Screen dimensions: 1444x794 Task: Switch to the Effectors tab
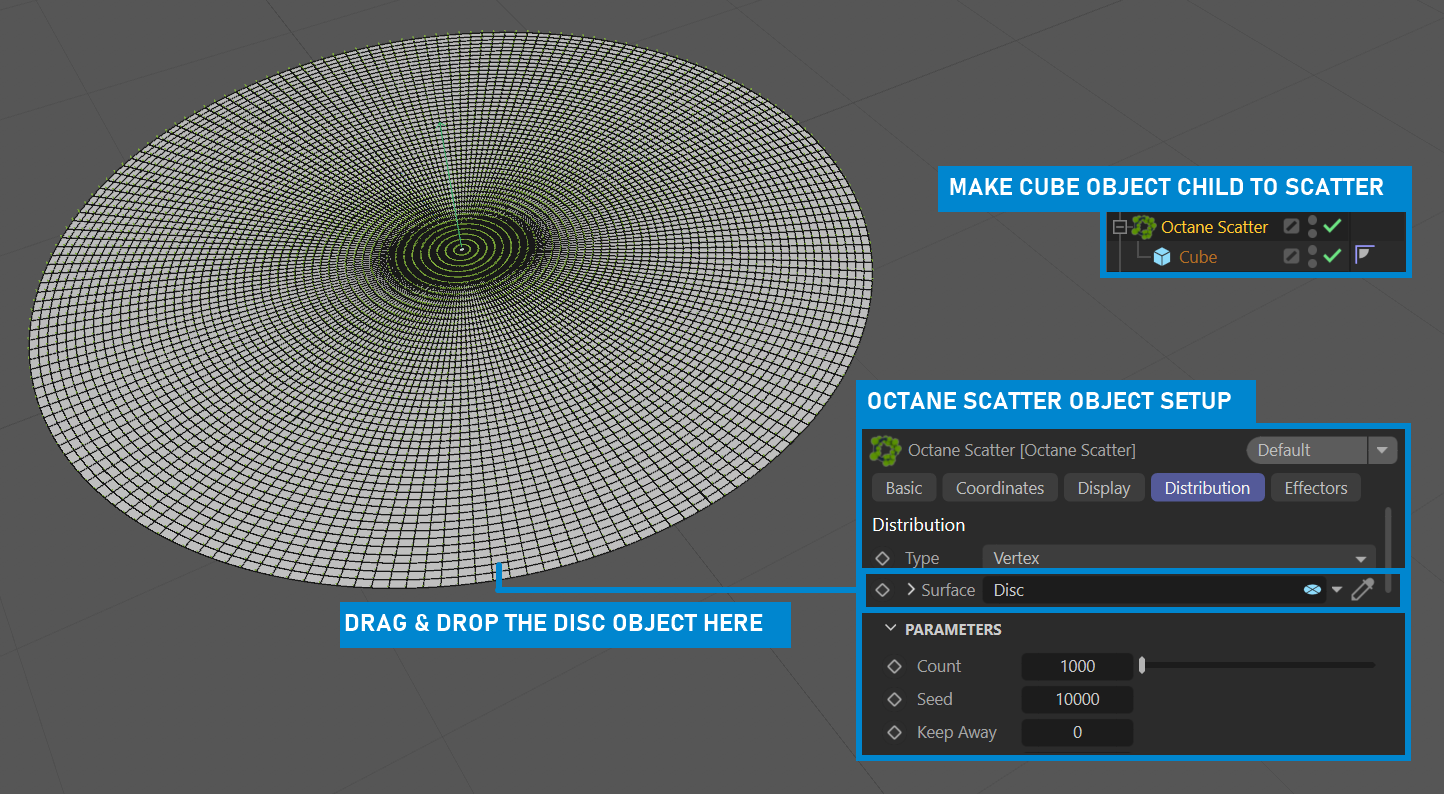(x=1315, y=488)
